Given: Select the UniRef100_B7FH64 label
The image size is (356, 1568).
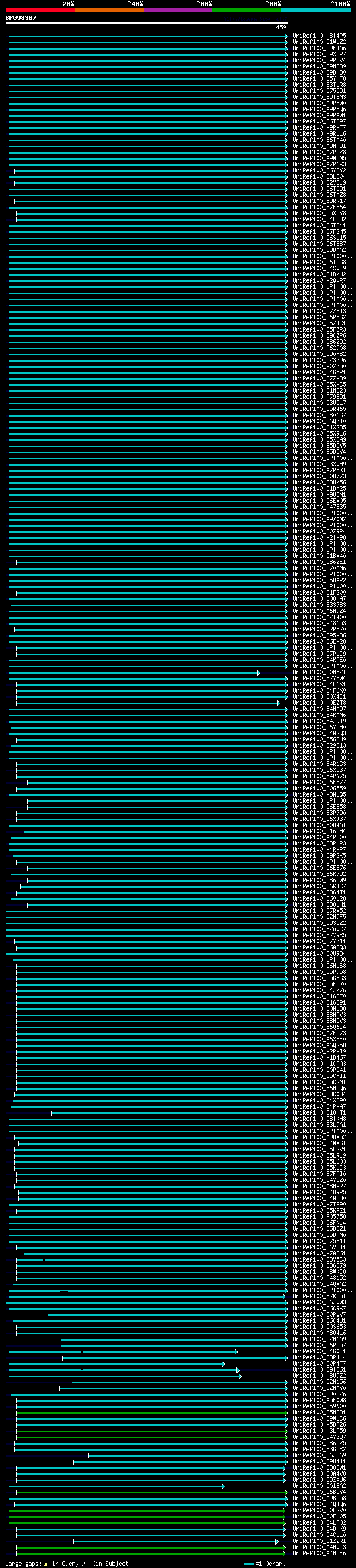Looking at the screenshot, I should point(319,207).
